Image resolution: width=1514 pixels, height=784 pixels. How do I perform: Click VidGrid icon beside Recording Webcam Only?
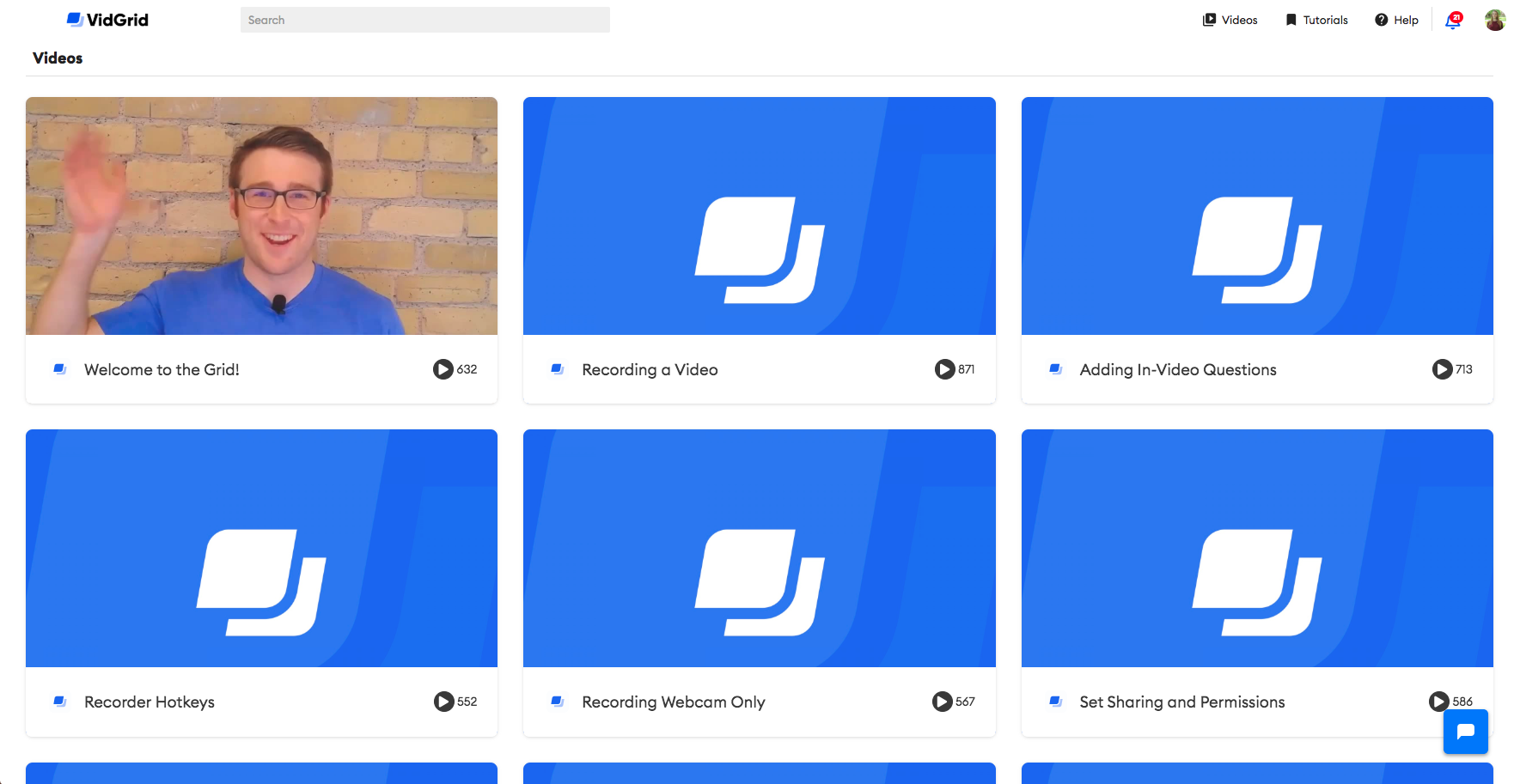(x=558, y=702)
